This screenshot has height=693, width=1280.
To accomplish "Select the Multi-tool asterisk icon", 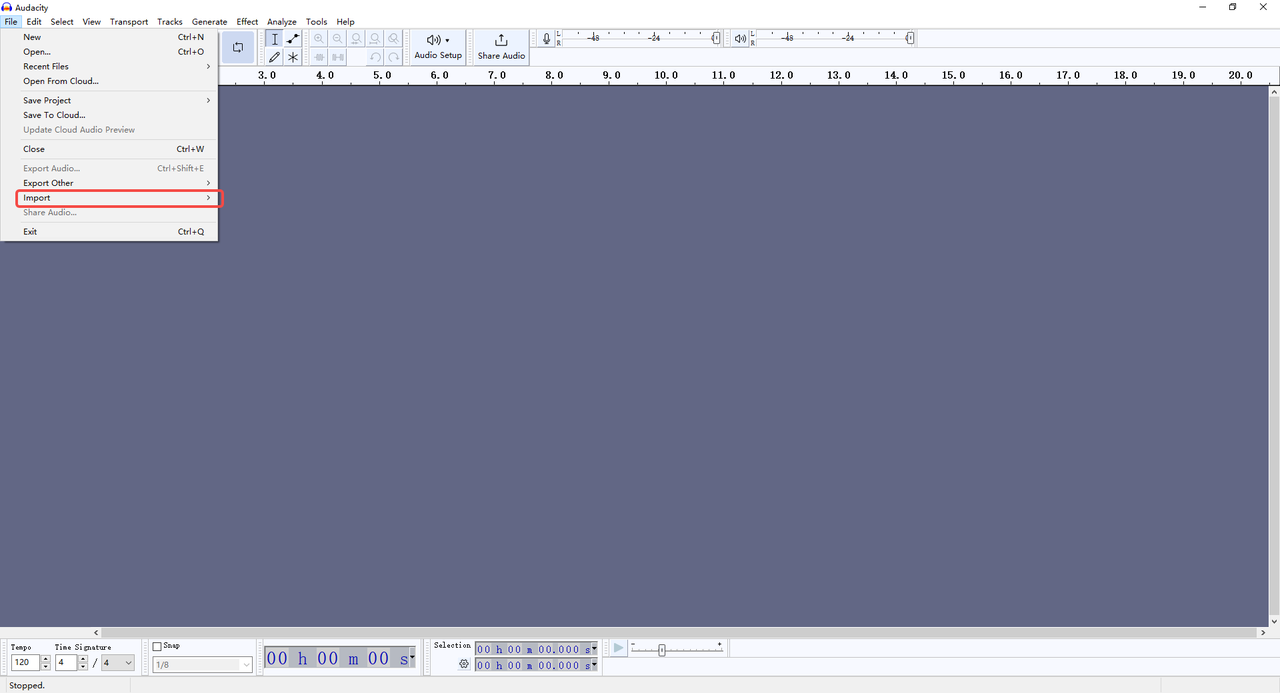I will tap(293, 57).
